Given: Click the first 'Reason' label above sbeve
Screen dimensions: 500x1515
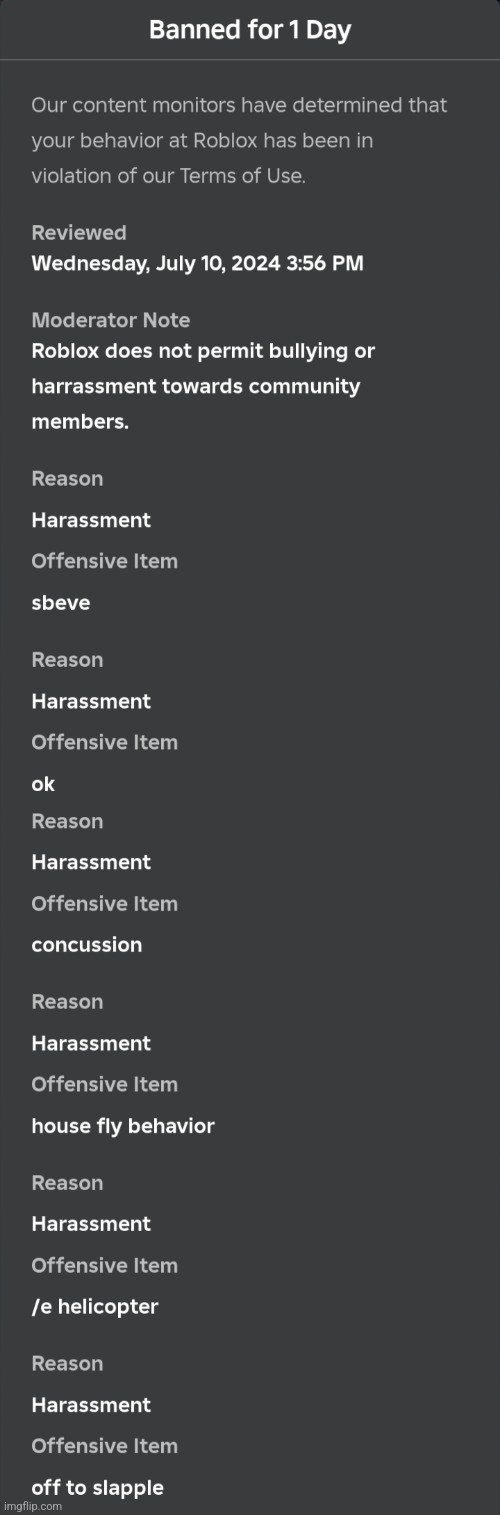Looking at the screenshot, I should 67,479.
